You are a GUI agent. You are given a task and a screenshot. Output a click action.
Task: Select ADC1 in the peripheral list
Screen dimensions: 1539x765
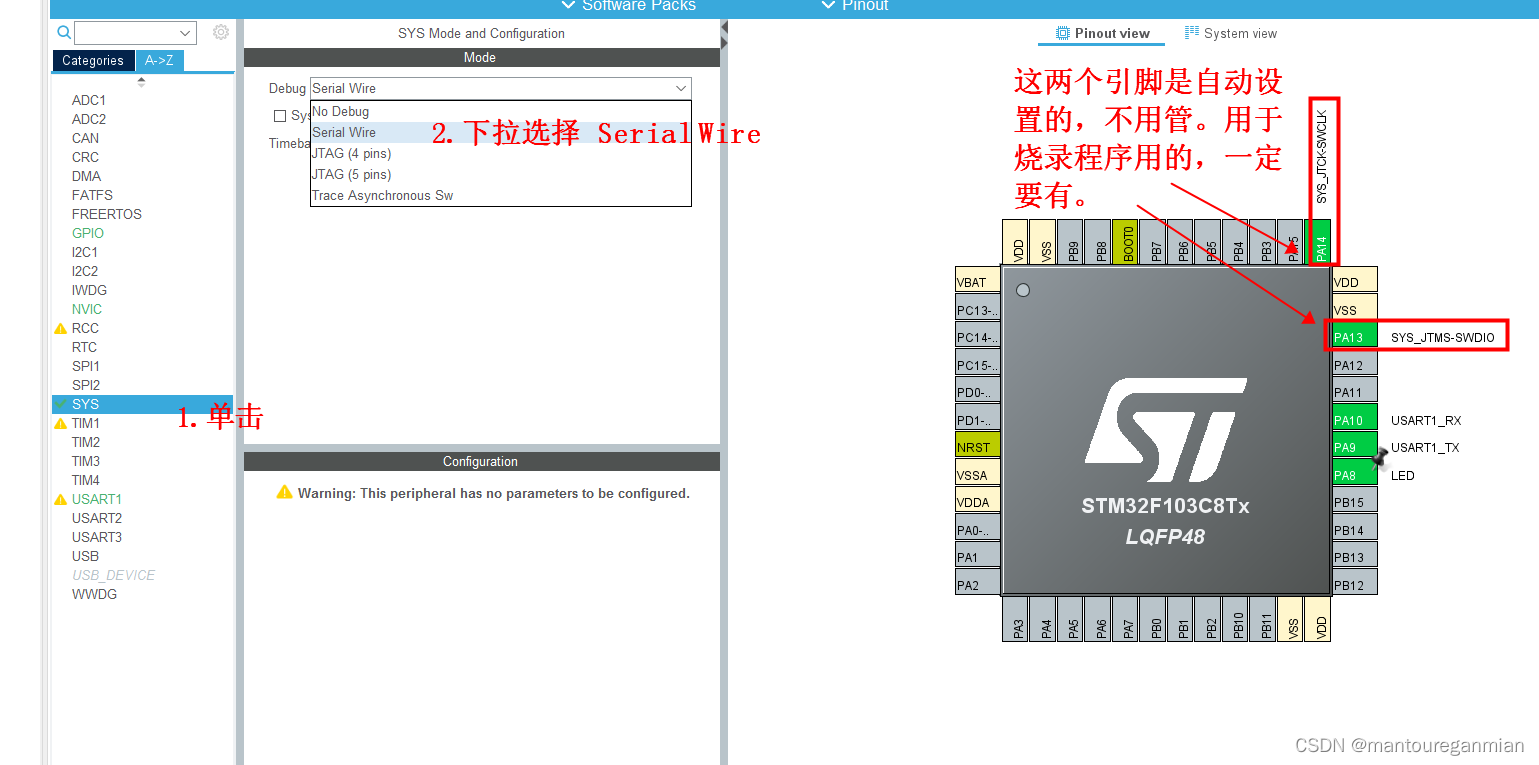click(89, 100)
